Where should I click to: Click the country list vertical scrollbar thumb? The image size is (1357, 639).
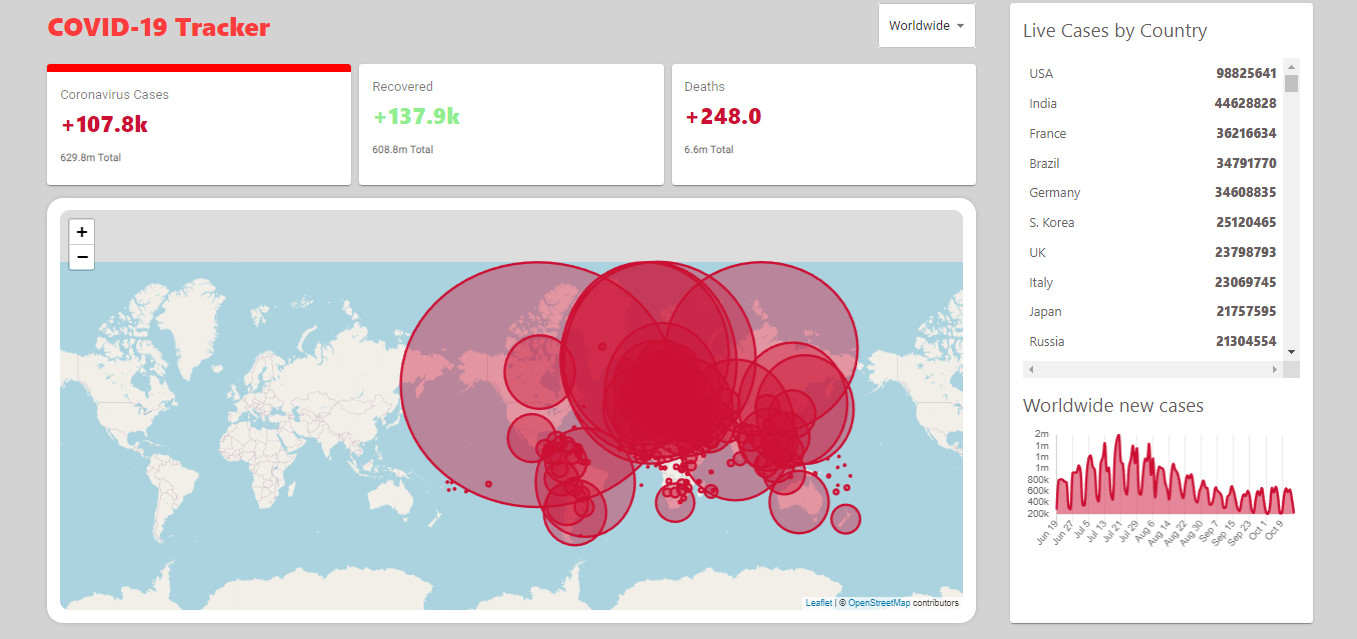[x=1291, y=83]
